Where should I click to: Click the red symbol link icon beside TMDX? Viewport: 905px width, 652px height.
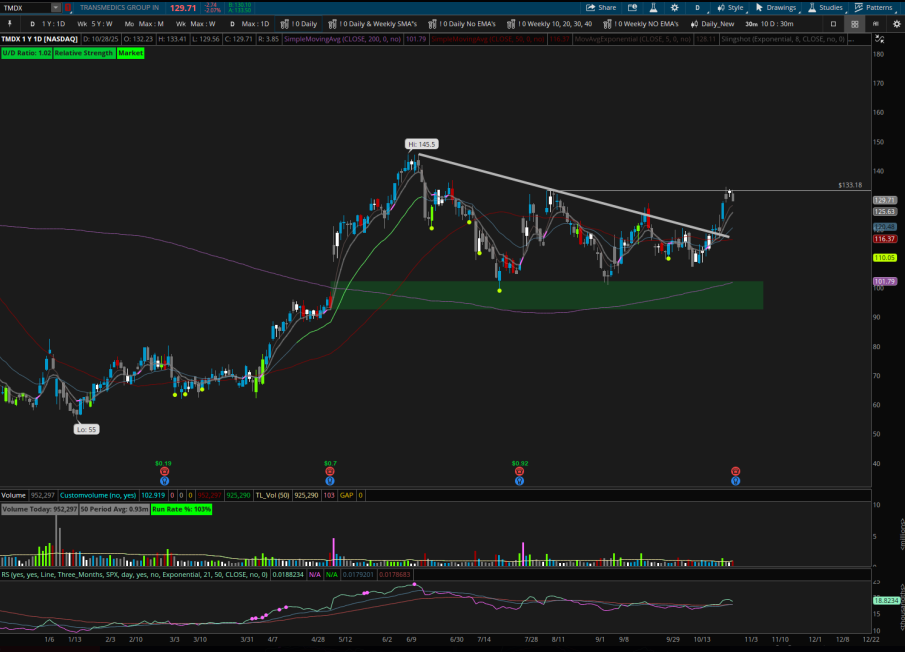(x=68, y=8)
